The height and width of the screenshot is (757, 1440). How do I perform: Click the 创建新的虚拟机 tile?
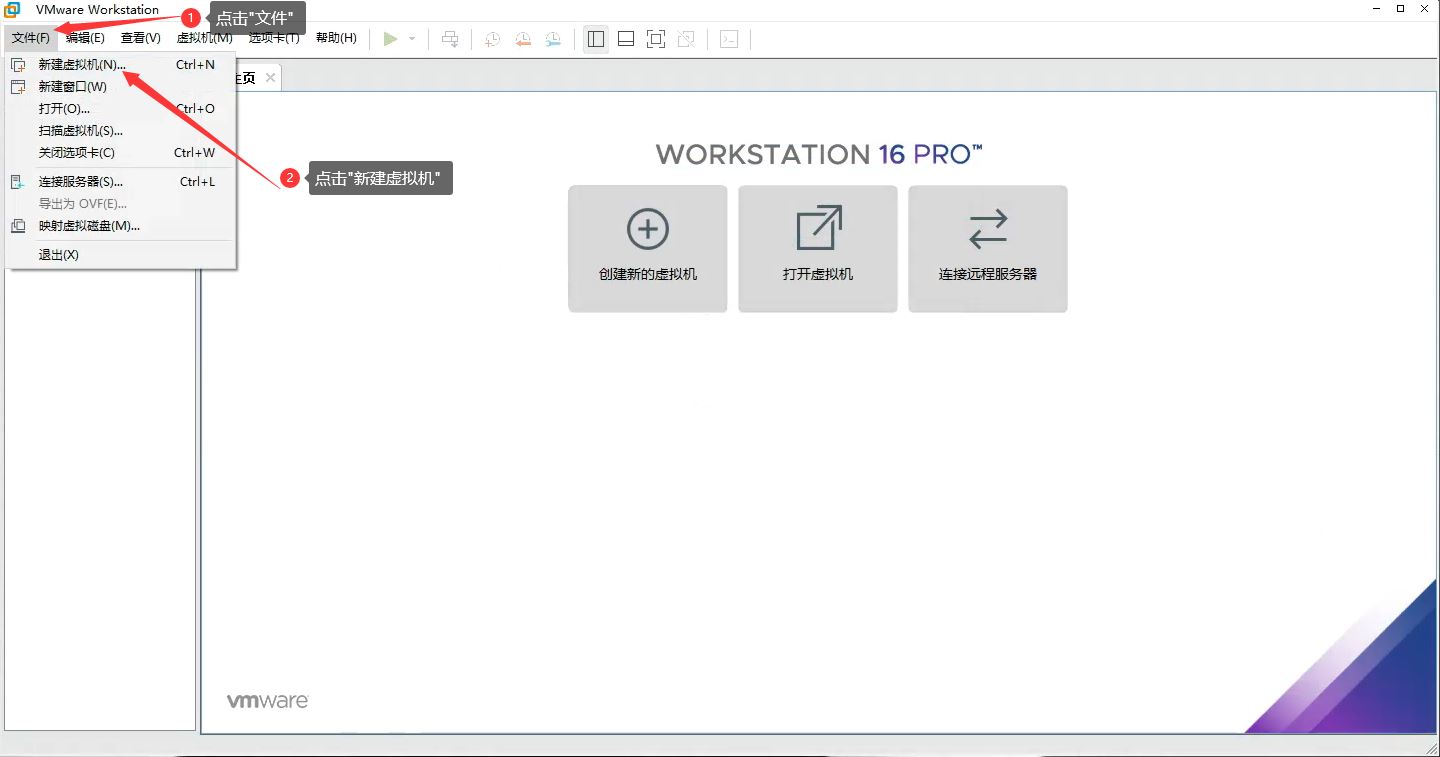pos(648,249)
